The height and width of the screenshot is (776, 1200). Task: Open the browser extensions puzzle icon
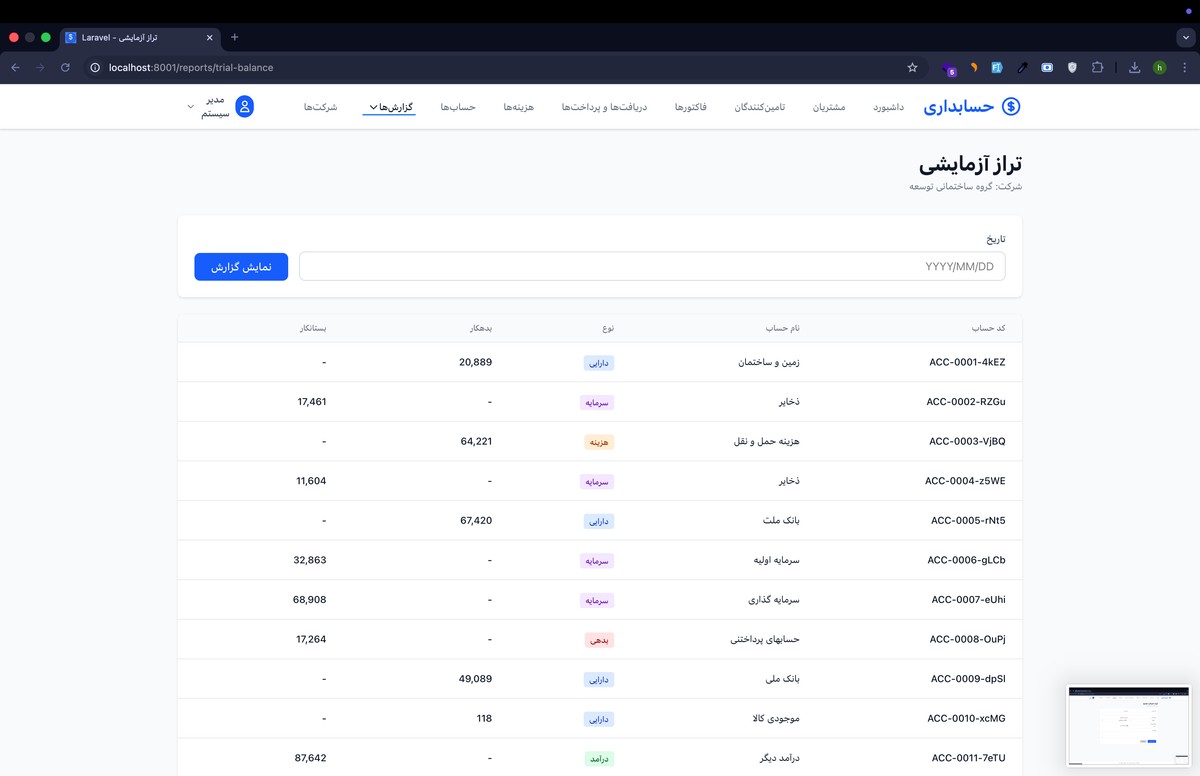[x=1098, y=68]
